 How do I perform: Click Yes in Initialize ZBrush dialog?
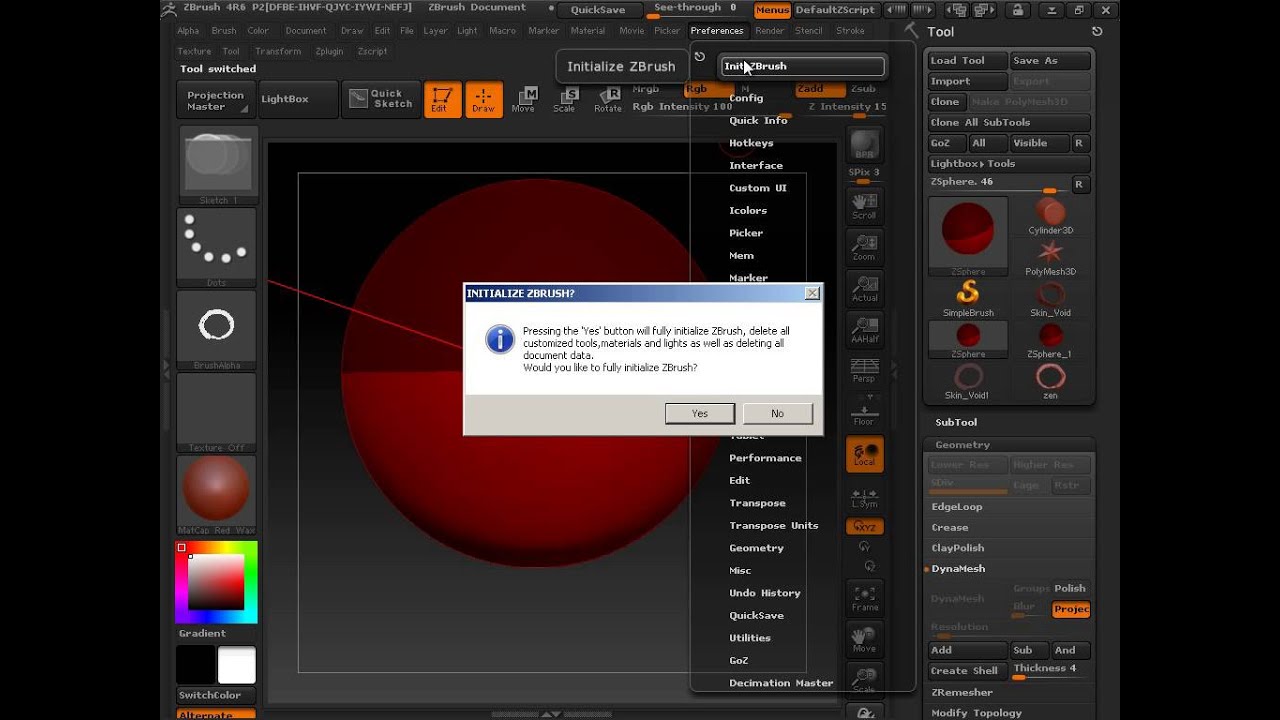700,413
